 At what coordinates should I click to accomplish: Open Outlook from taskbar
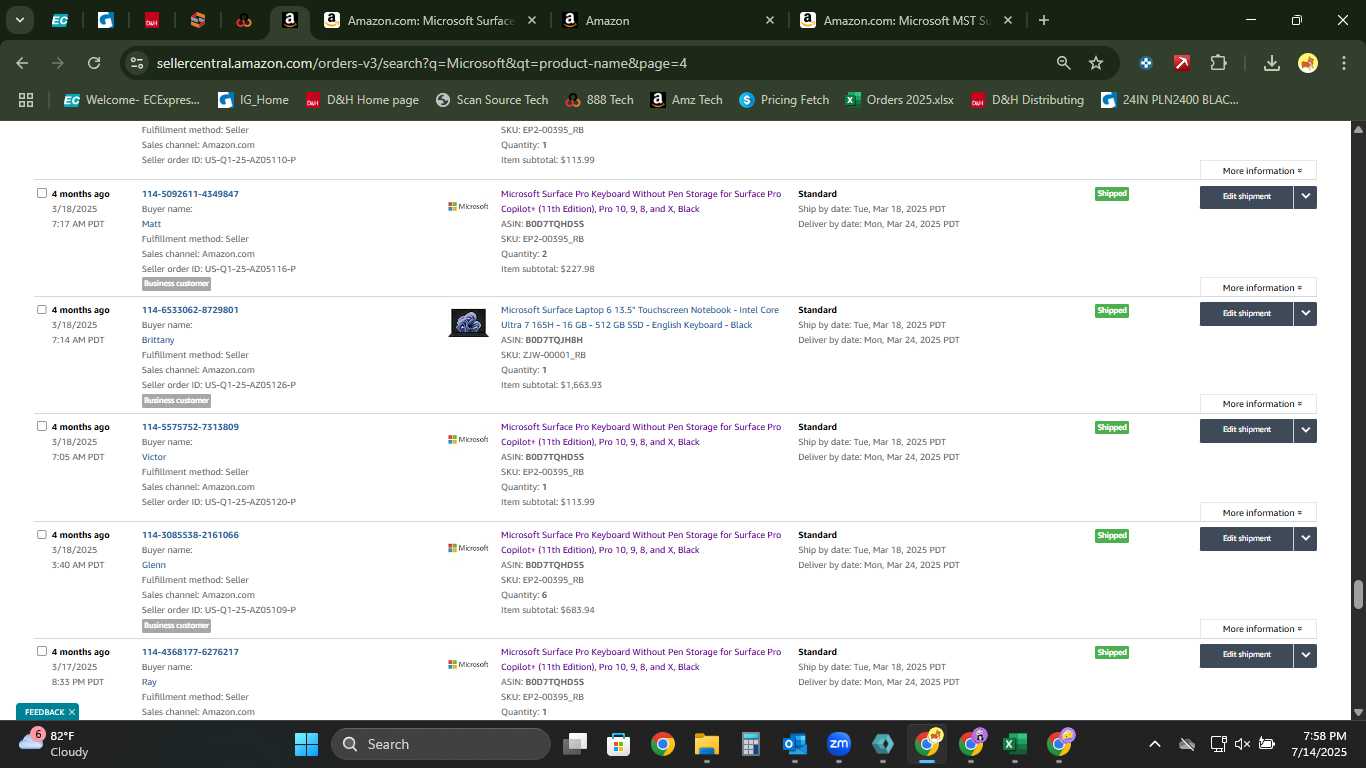tap(795, 744)
